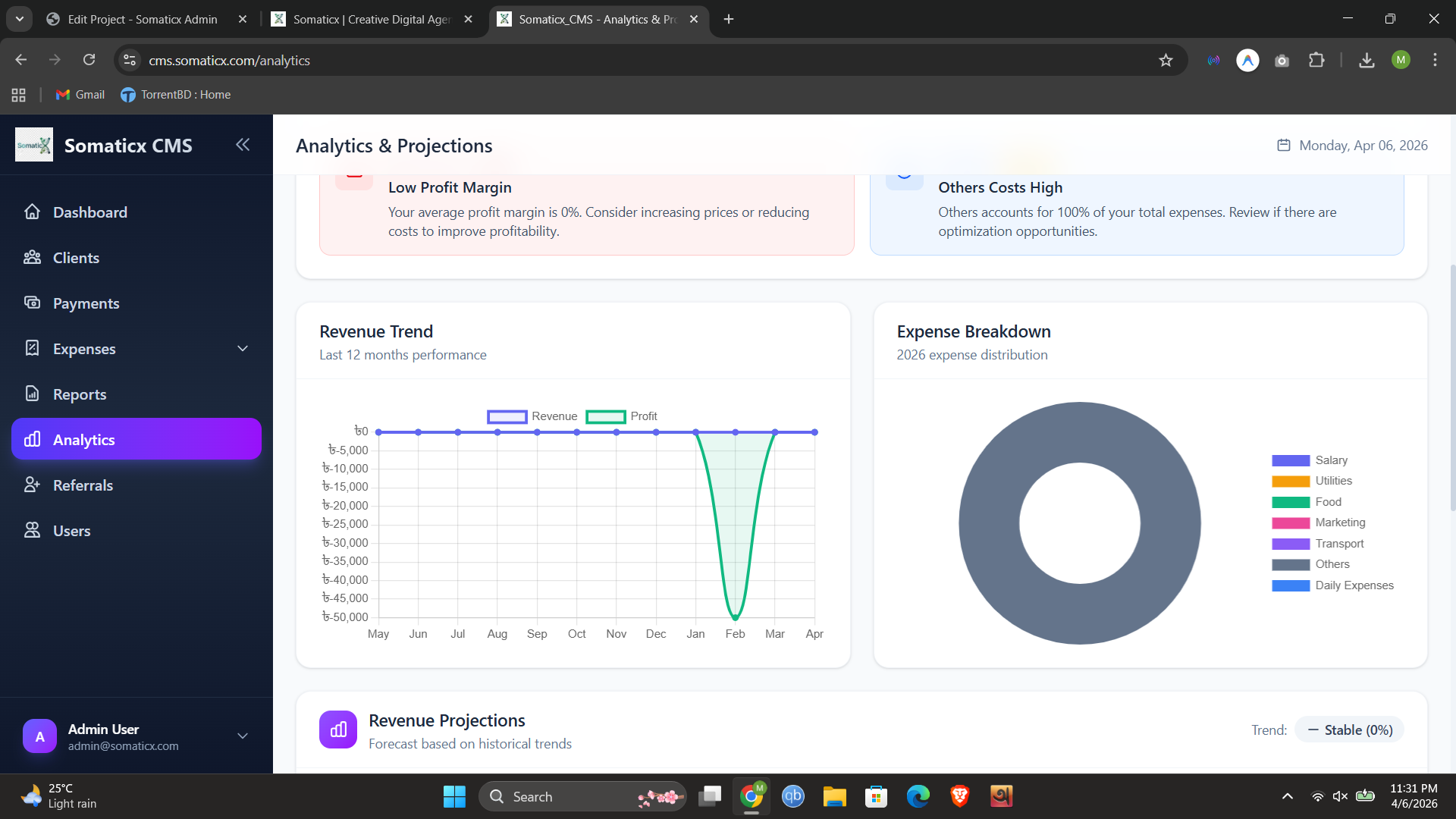The image size is (1456, 819).
Task: Open browser tab search dropdown arrow
Action: point(20,19)
